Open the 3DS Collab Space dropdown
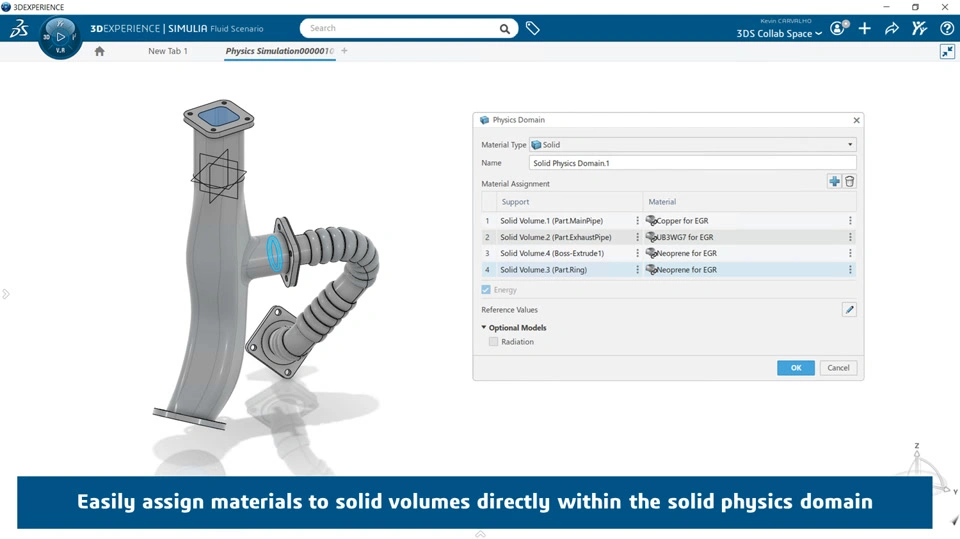 tap(779, 34)
